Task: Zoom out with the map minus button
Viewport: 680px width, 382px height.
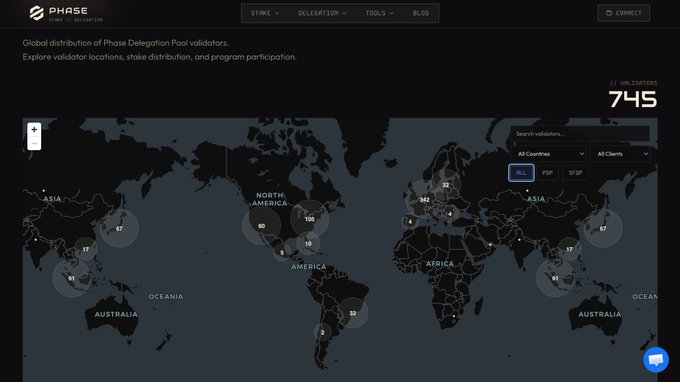Action: tap(34, 144)
